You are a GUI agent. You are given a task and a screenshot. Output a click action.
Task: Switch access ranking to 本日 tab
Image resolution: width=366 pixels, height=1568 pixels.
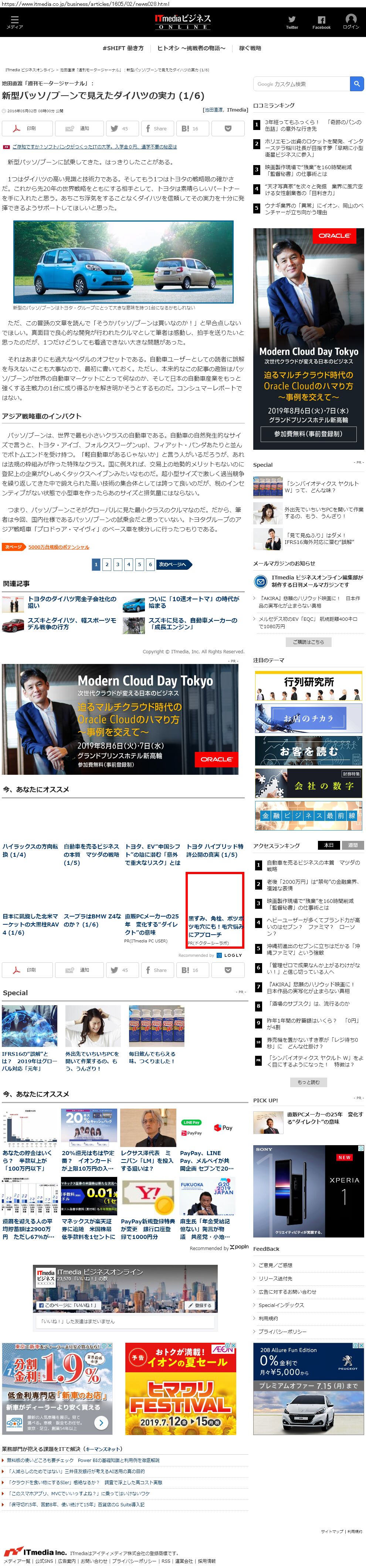pos(329,845)
